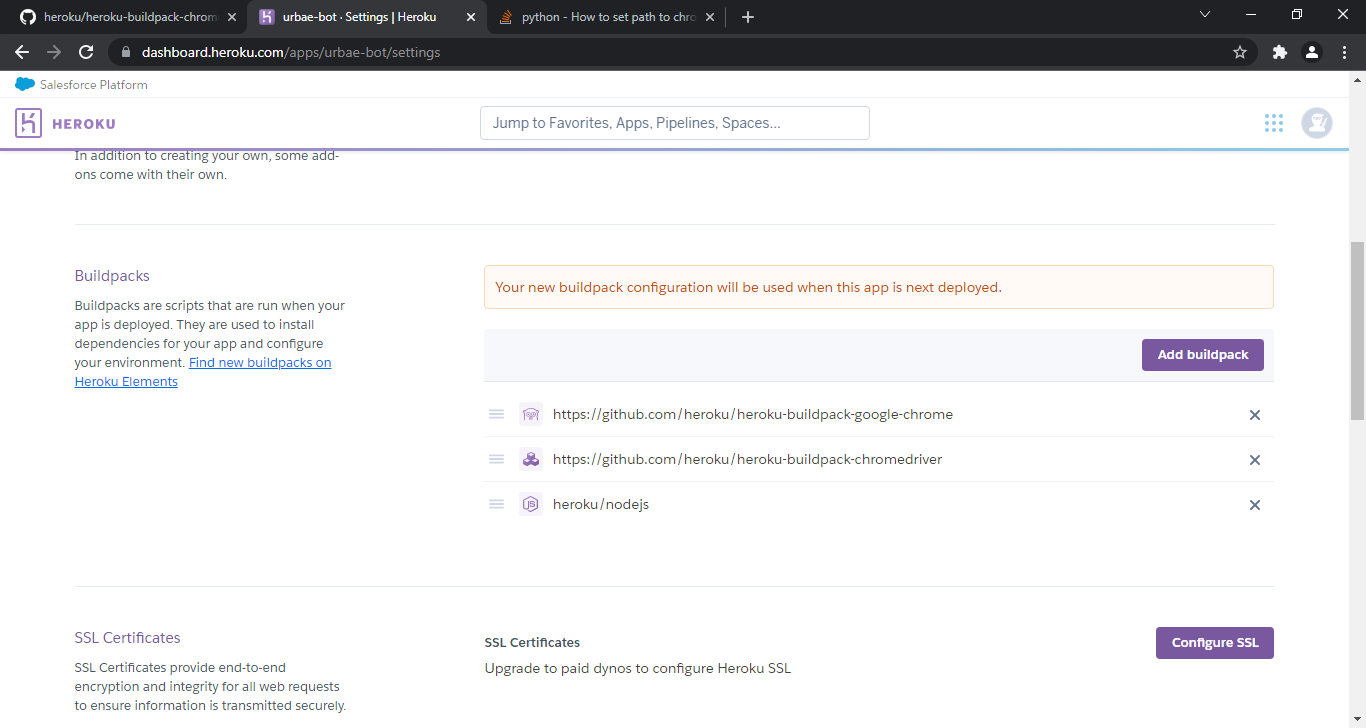This screenshot has width=1366, height=728.
Task: Open Chrome's three-dot menu
Action: [1344, 52]
